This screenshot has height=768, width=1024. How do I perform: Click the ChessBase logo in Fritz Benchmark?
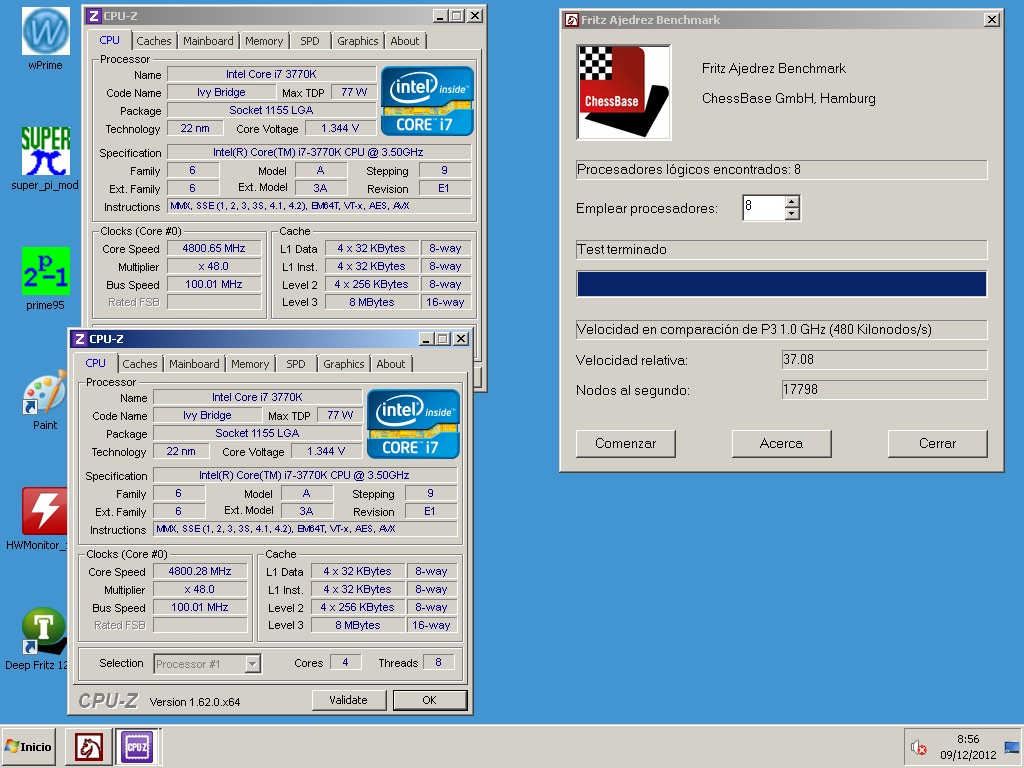coord(624,92)
